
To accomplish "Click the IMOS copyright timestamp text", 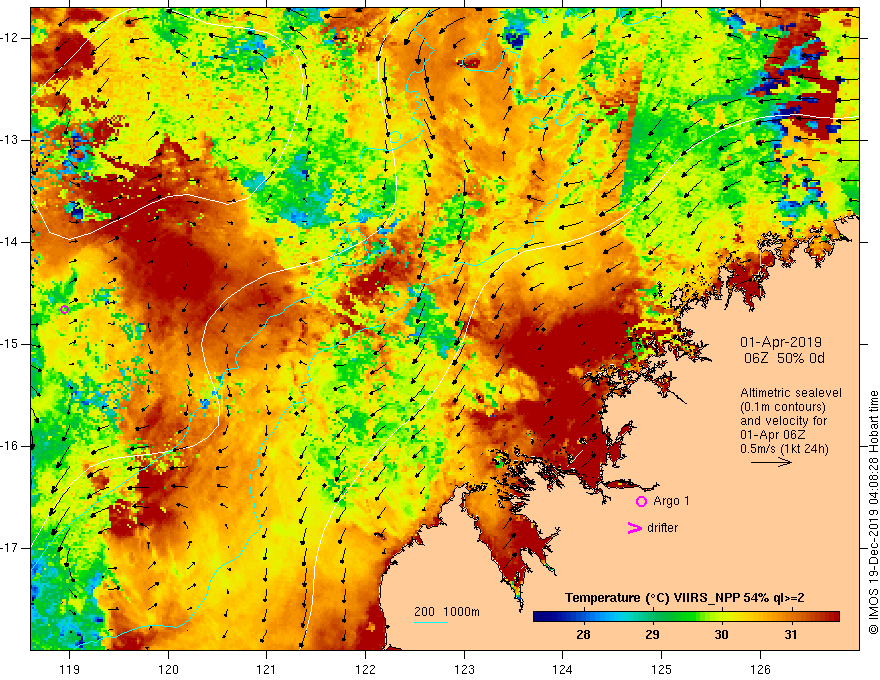I will [x=873, y=512].
